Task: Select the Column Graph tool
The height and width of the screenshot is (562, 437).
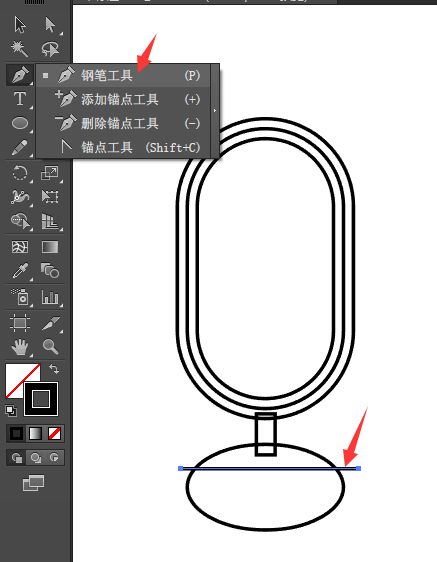Action: [x=50, y=297]
